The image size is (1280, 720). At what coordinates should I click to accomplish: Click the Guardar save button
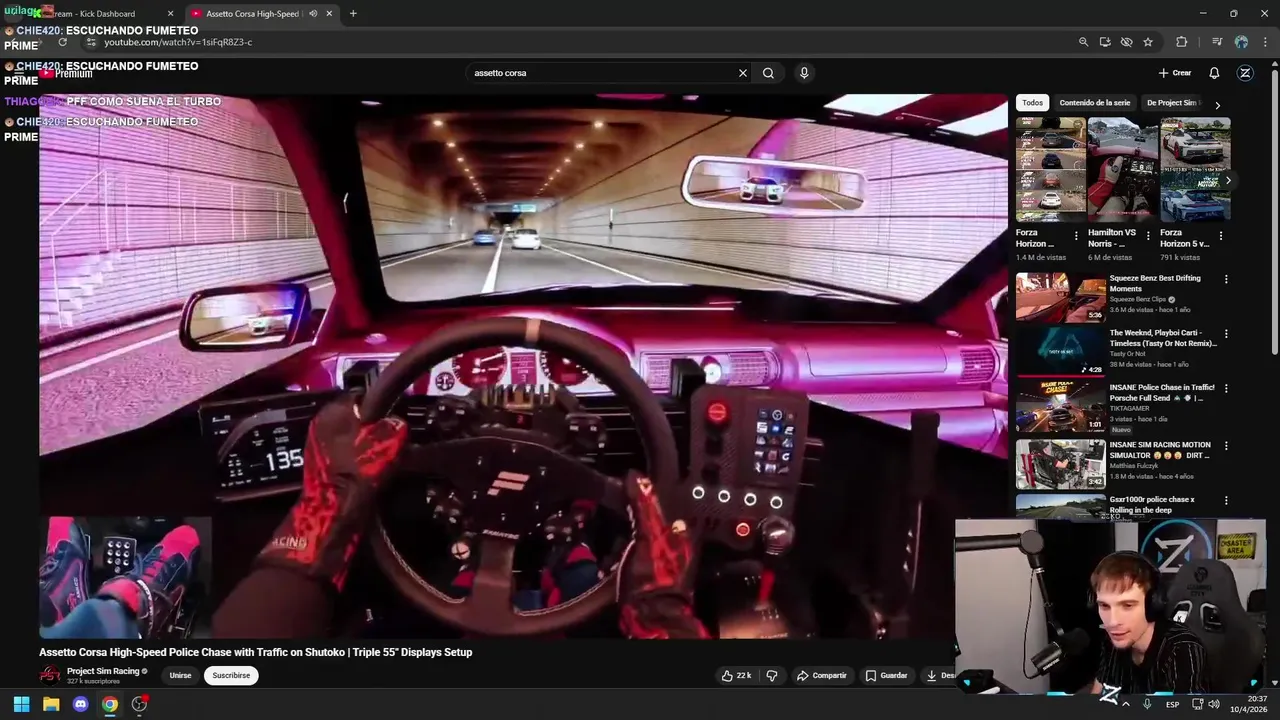pyautogui.click(x=886, y=675)
